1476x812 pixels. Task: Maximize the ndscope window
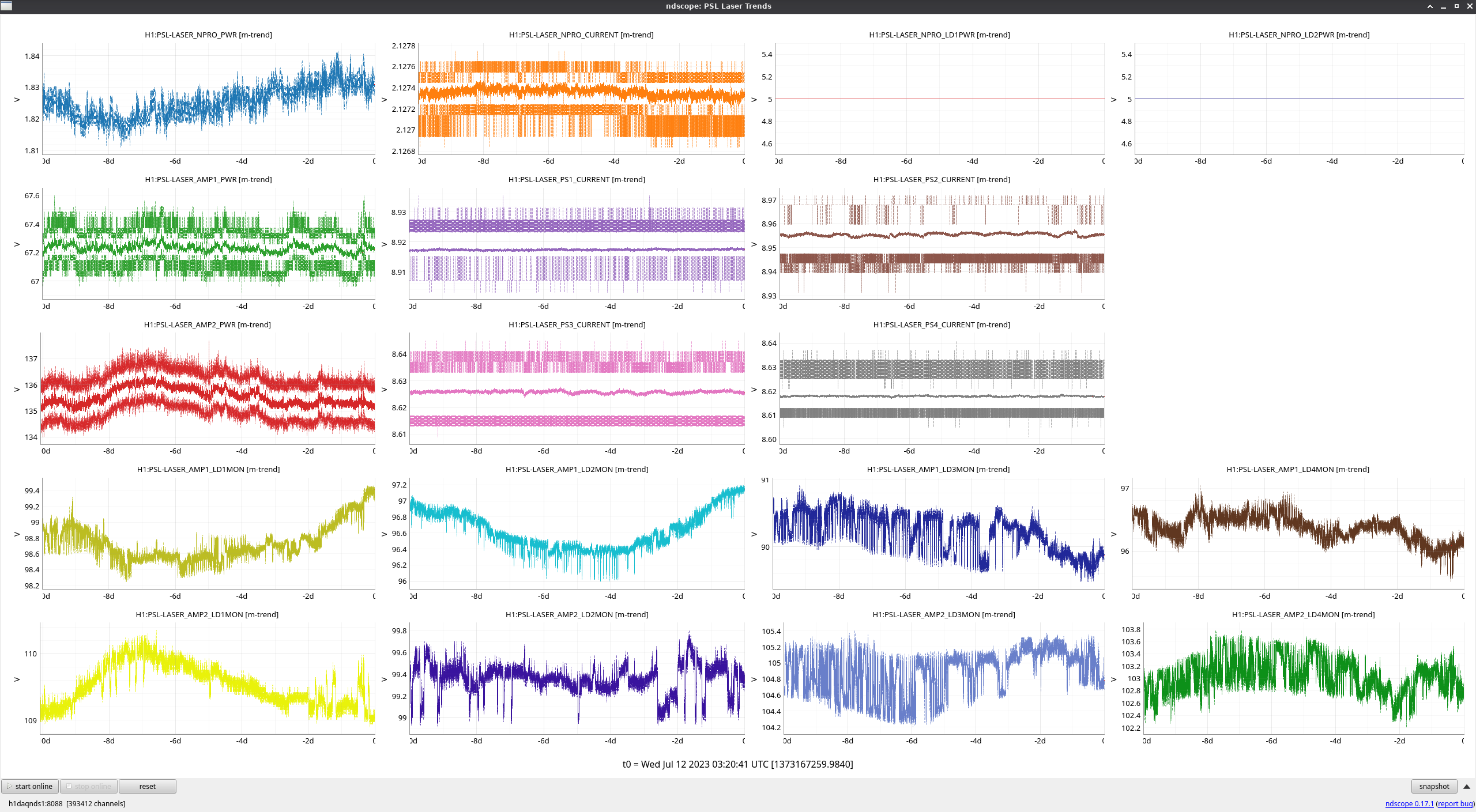coord(1456,6)
